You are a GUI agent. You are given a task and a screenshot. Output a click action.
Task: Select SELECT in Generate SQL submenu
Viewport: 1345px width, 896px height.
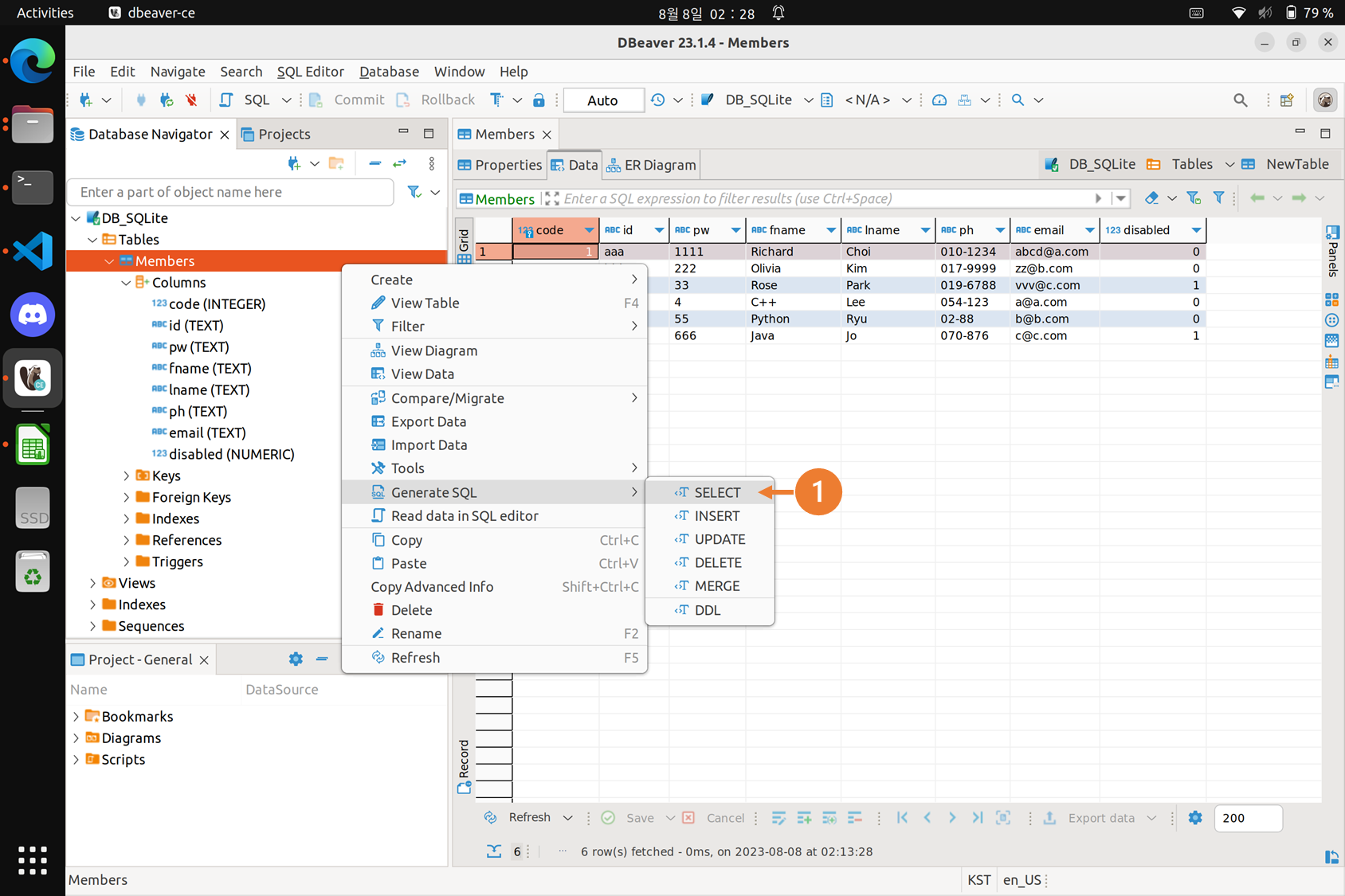click(709, 492)
